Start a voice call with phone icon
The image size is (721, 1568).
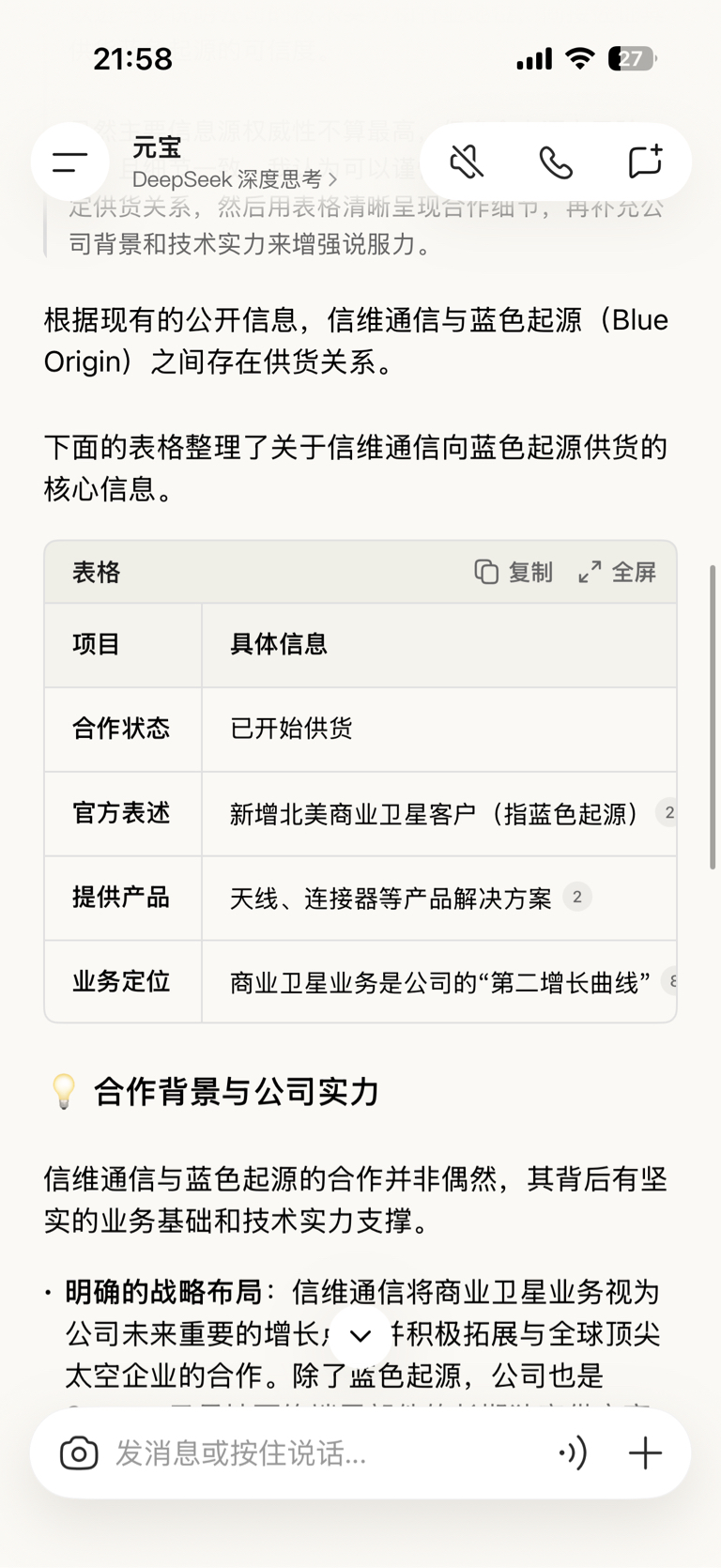(x=556, y=162)
